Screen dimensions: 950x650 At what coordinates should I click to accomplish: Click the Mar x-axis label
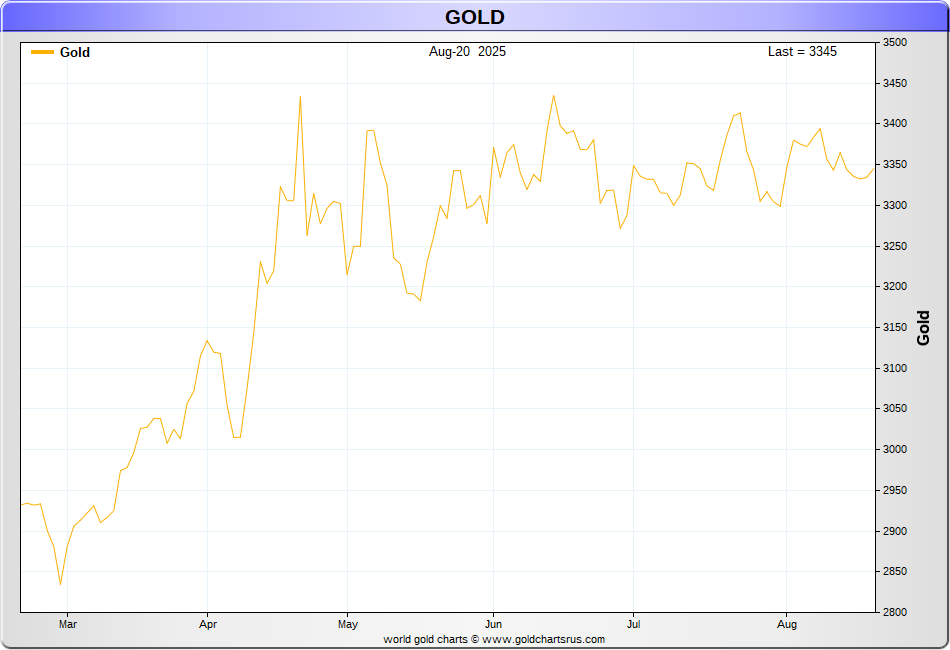point(68,624)
